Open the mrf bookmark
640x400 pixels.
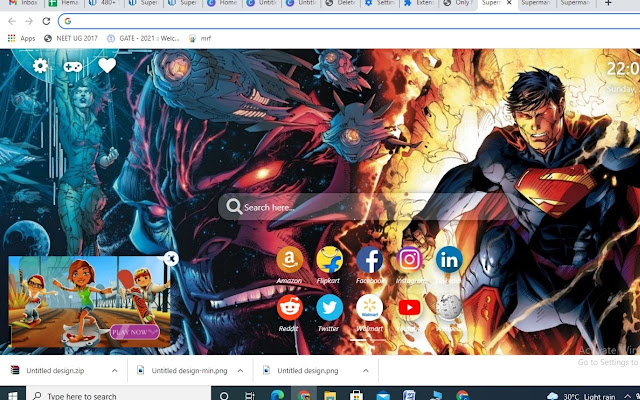[x=200, y=38]
